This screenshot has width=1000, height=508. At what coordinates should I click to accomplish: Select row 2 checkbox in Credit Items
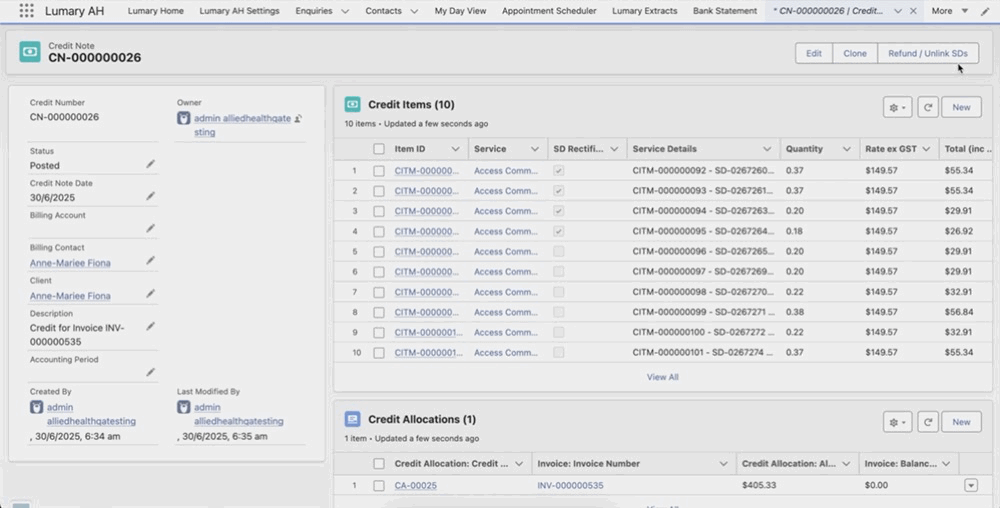pyautogui.click(x=379, y=191)
